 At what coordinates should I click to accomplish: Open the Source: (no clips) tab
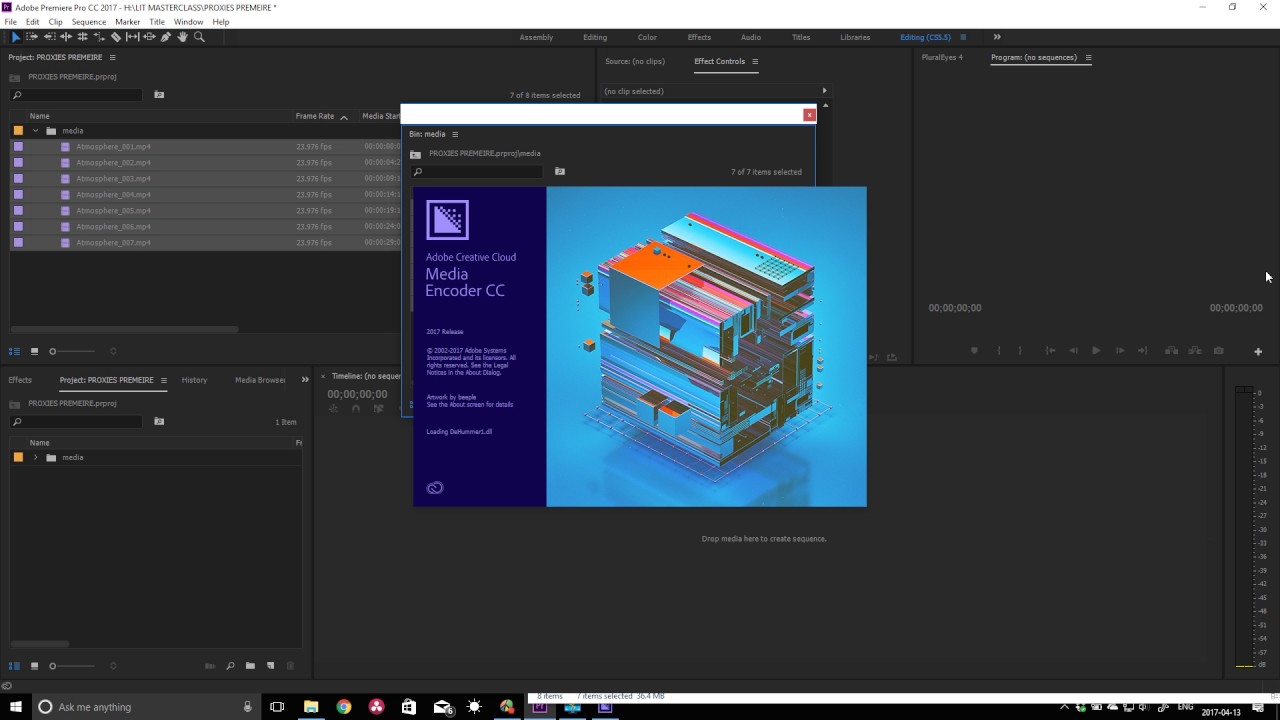coord(634,62)
